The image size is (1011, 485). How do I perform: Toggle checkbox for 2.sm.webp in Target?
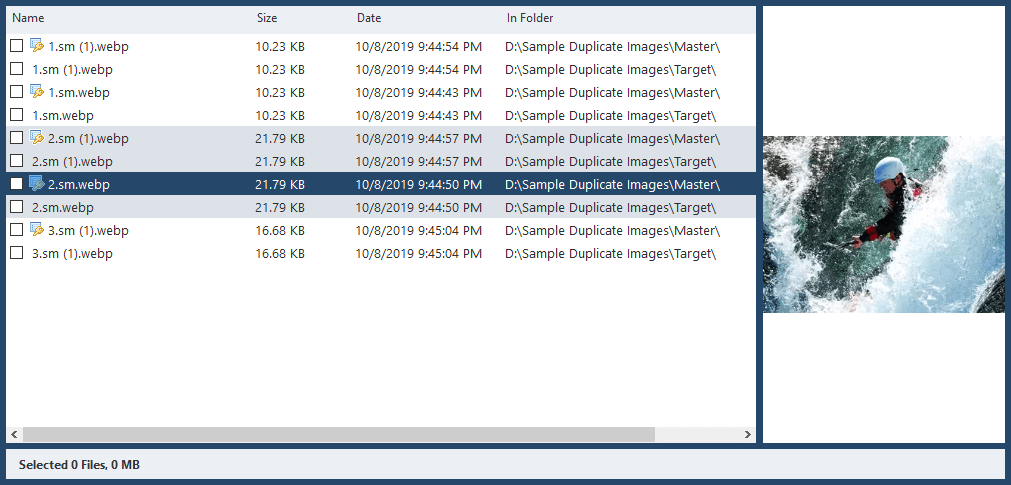tap(17, 207)
